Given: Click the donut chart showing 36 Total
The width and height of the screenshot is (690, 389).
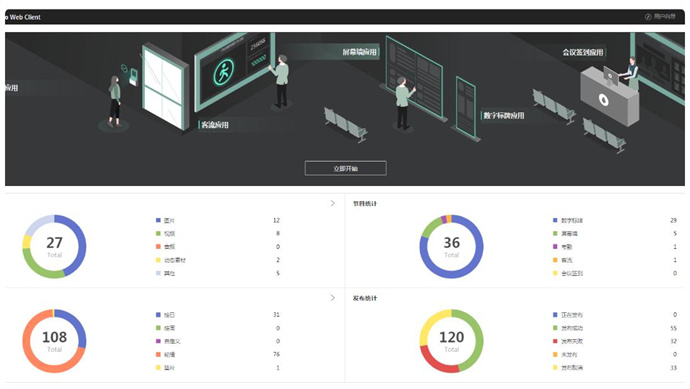Looking at the screenshot, I should coord(451,246).
